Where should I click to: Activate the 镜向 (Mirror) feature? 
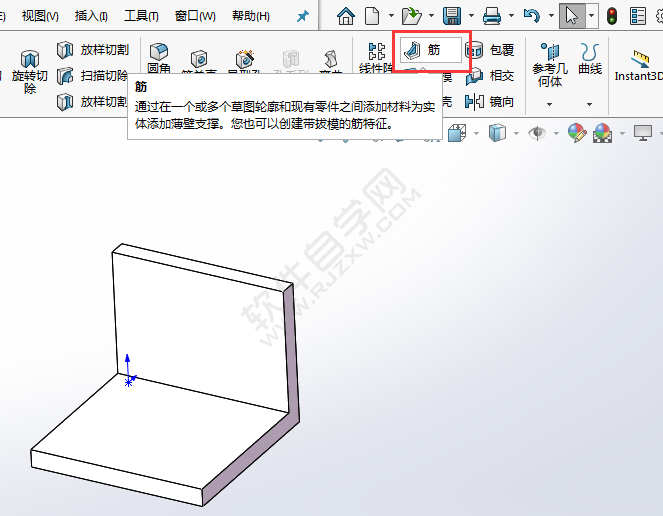click(489, 102)
